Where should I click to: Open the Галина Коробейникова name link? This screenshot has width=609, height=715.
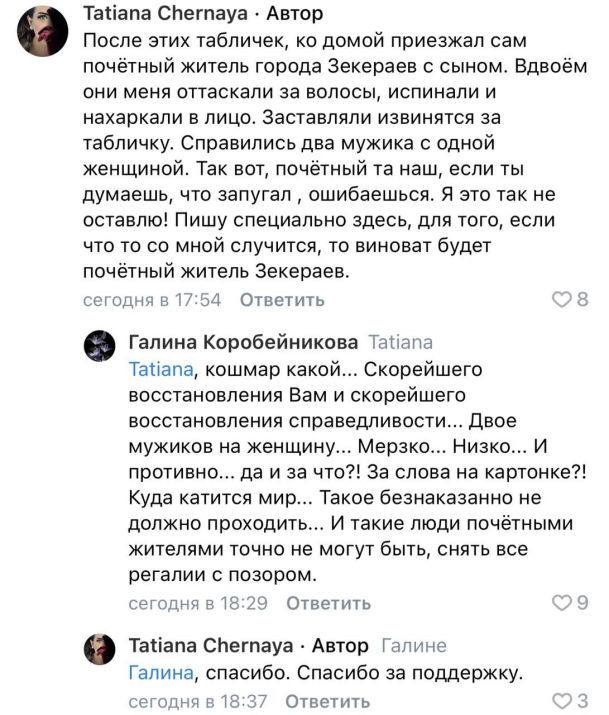point(243,342)
